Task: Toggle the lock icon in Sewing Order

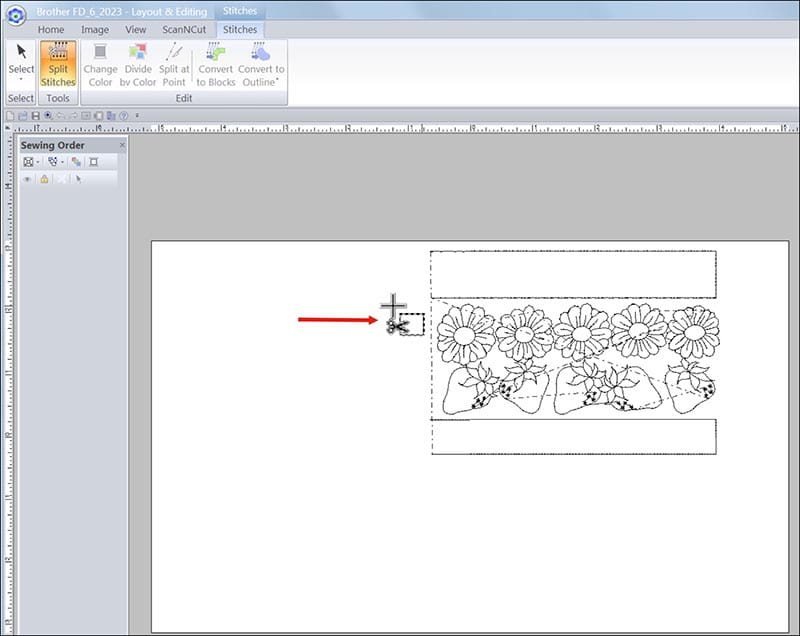Action: 44,179
